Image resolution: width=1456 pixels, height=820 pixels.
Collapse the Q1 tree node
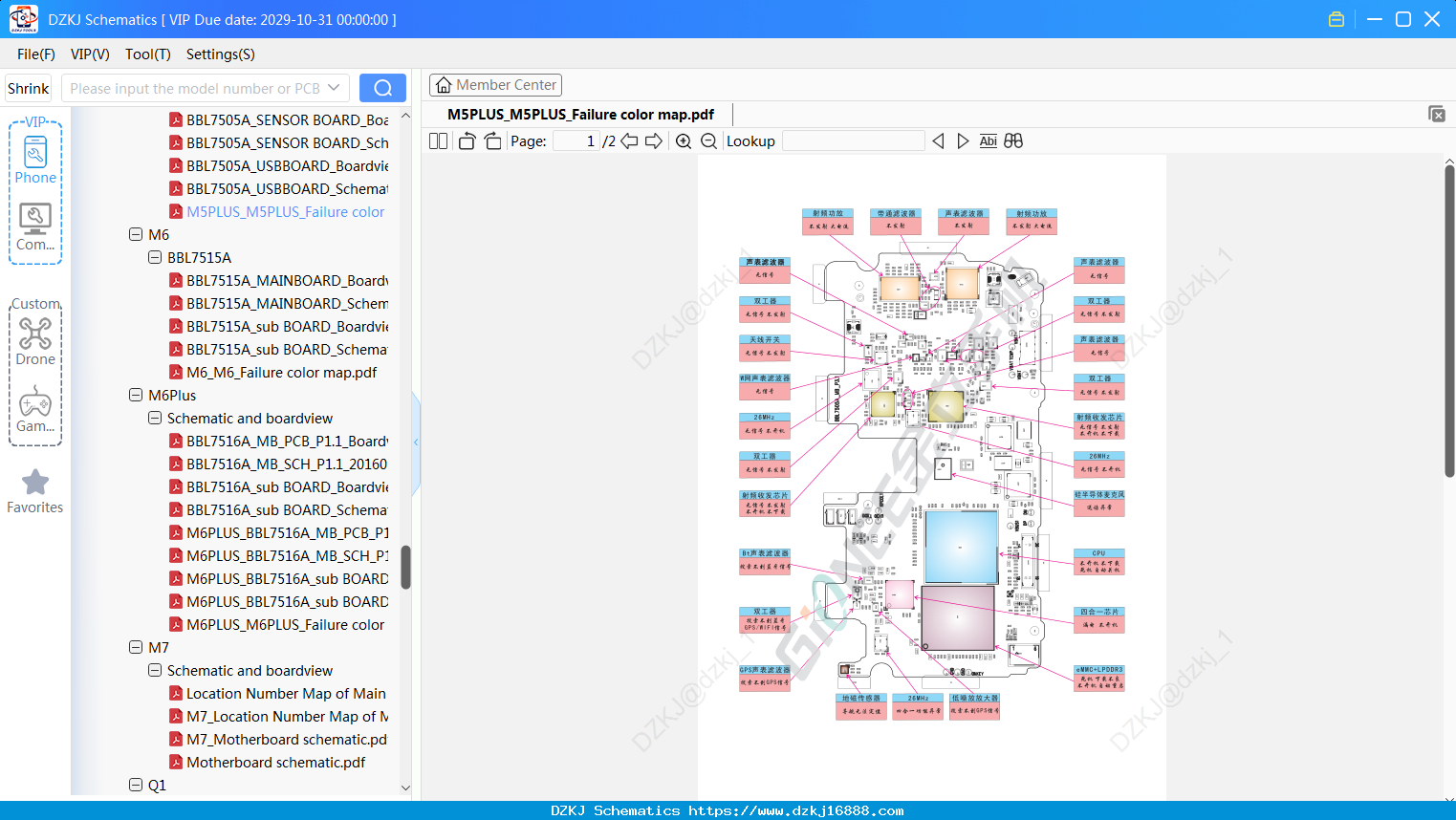pos(136,785)
